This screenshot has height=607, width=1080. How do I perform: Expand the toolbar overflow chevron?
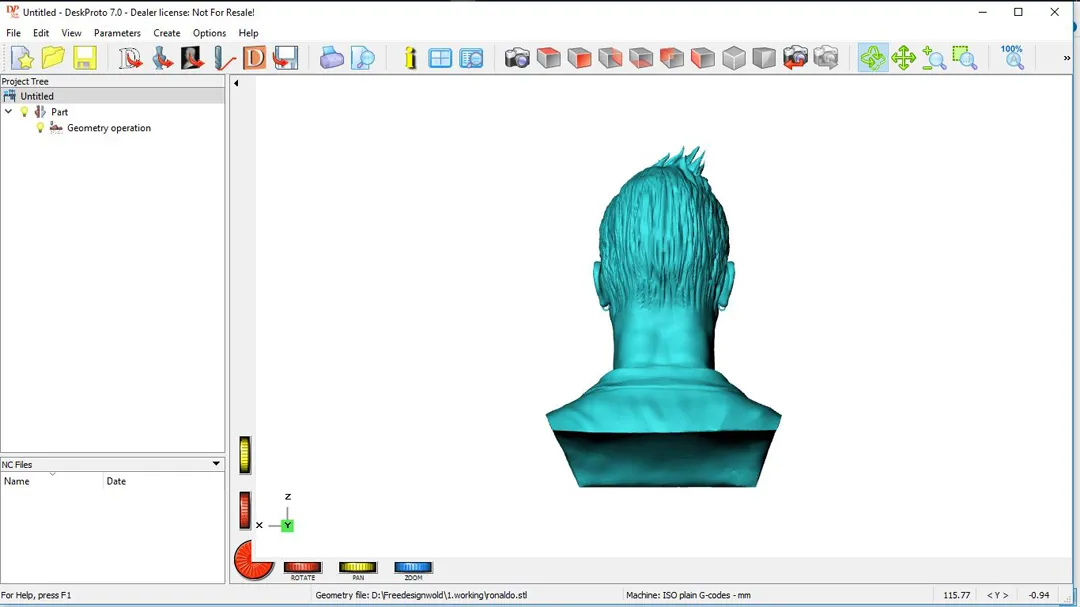(1067, 59)
